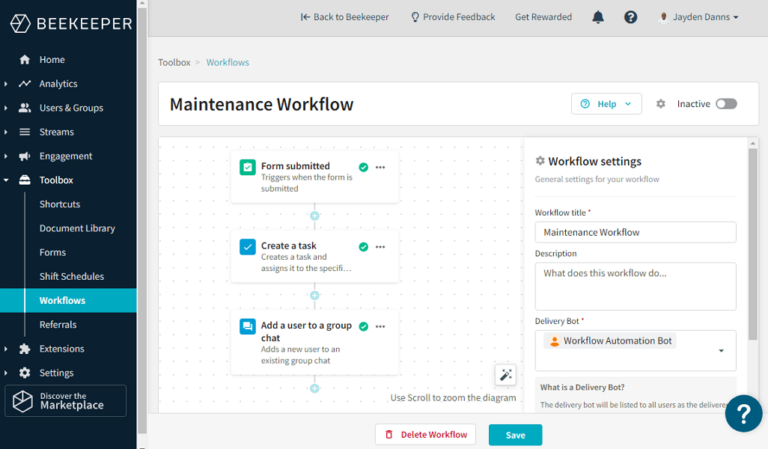Open the notifications bell
This screenshot has width=768, height=449.
pyautogui.click(x=598, y=17)
